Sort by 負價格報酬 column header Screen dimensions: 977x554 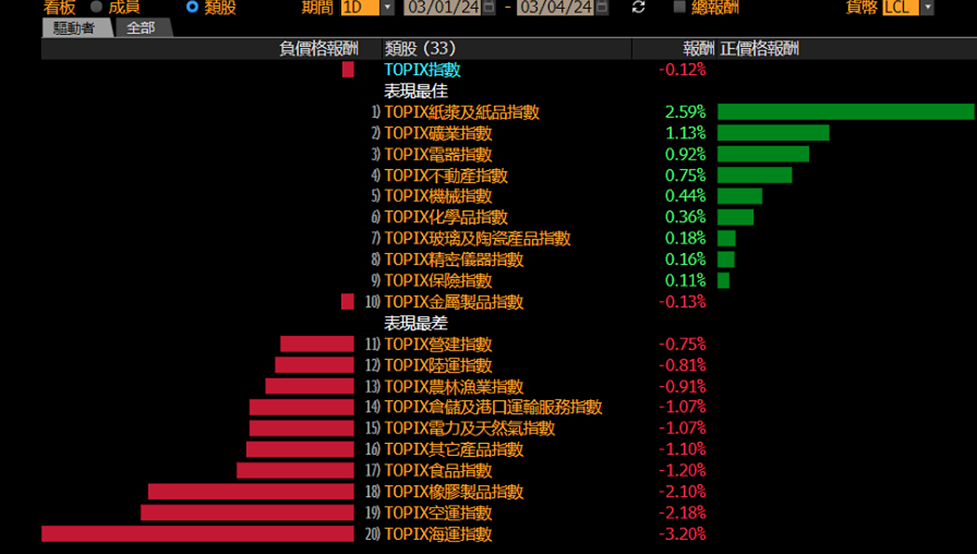[318, 49]
